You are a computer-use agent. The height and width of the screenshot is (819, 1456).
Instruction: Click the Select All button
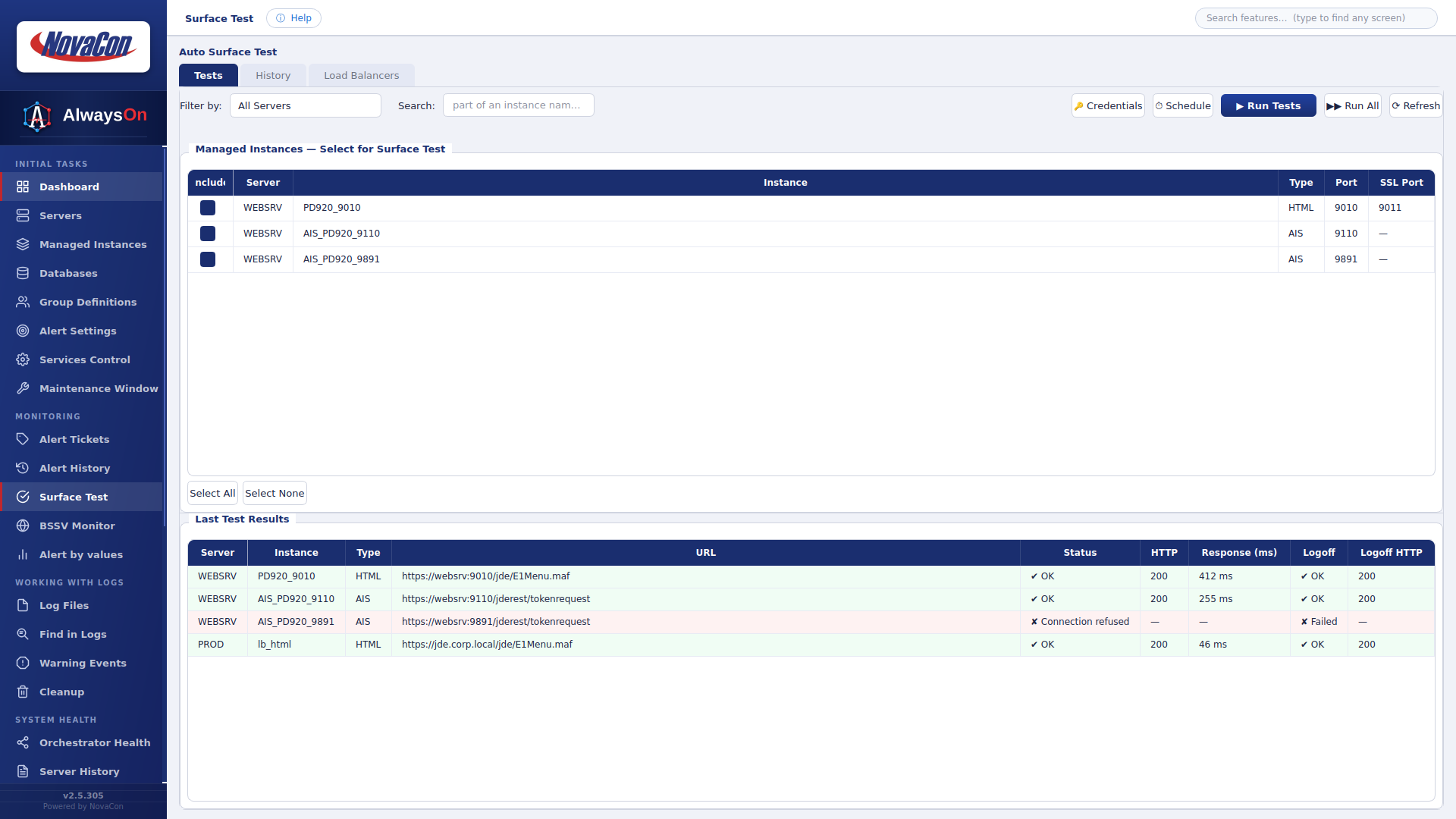212,493
